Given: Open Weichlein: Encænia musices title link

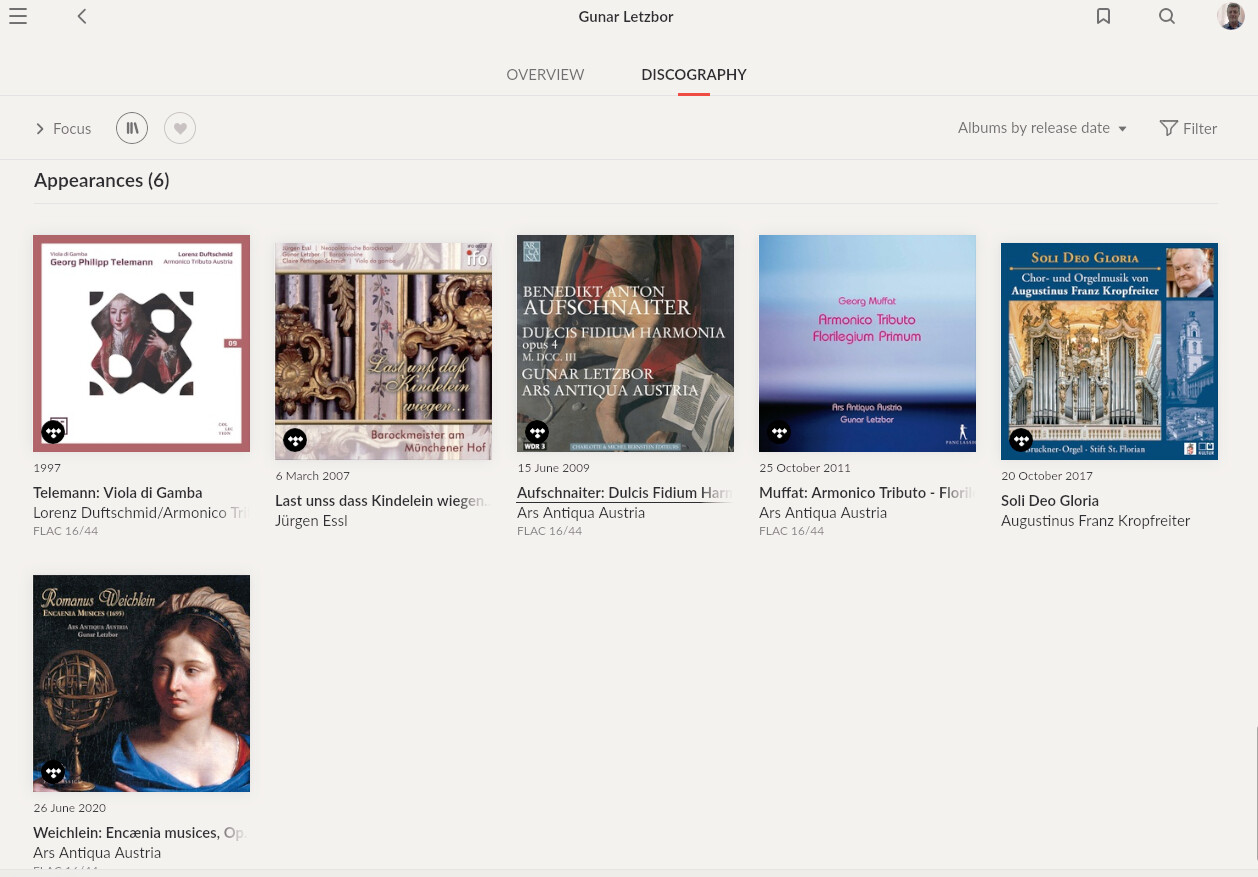Looking at the screenshot, I should [141, 833].
